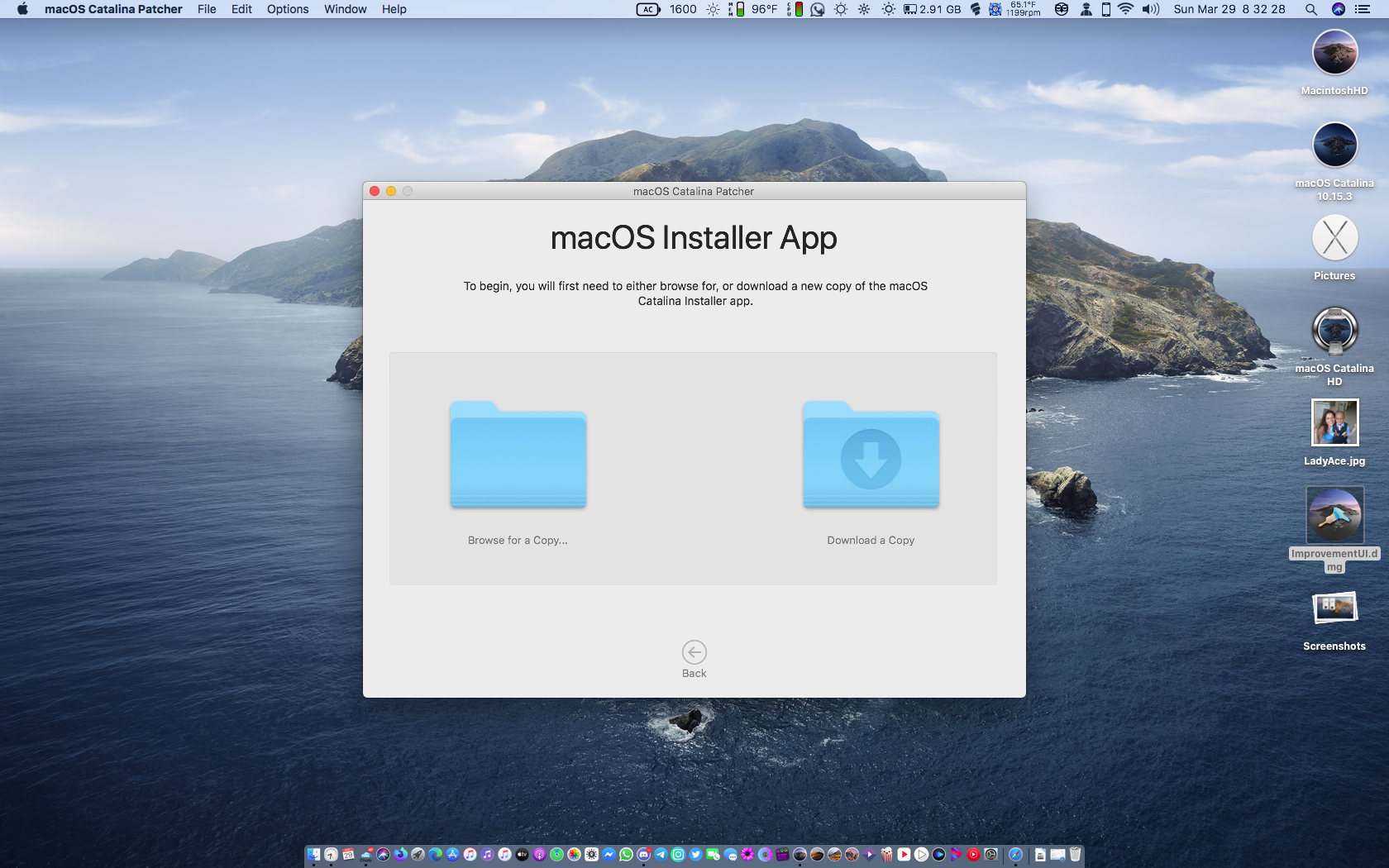Open the Screenshots folder on desktop
Image resolution: width=1389 pixels, height=868 pixels.
click(x=1334, y=608)
